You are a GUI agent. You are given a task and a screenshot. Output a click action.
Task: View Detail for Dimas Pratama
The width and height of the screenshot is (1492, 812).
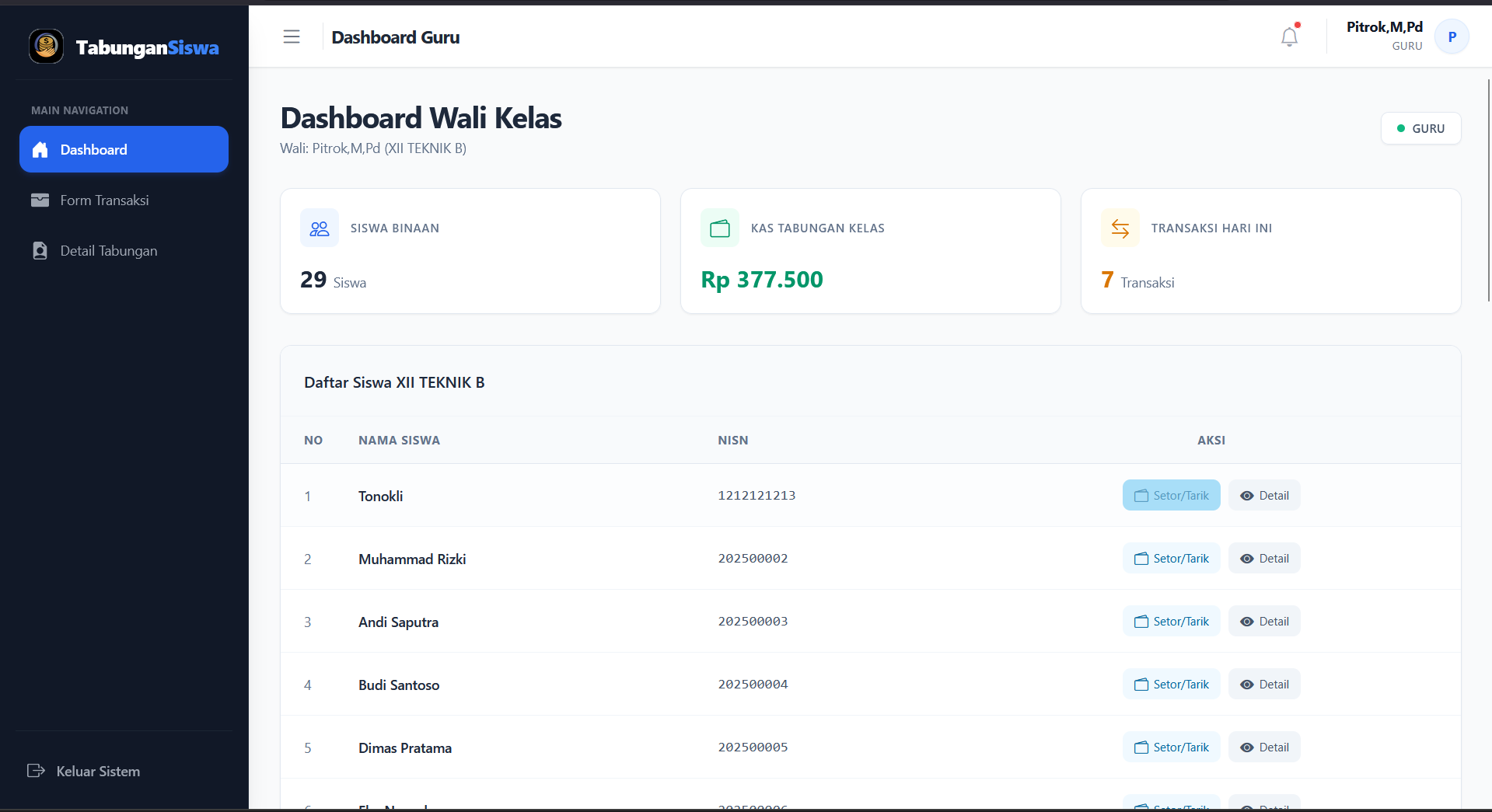tap(1264, 747)
